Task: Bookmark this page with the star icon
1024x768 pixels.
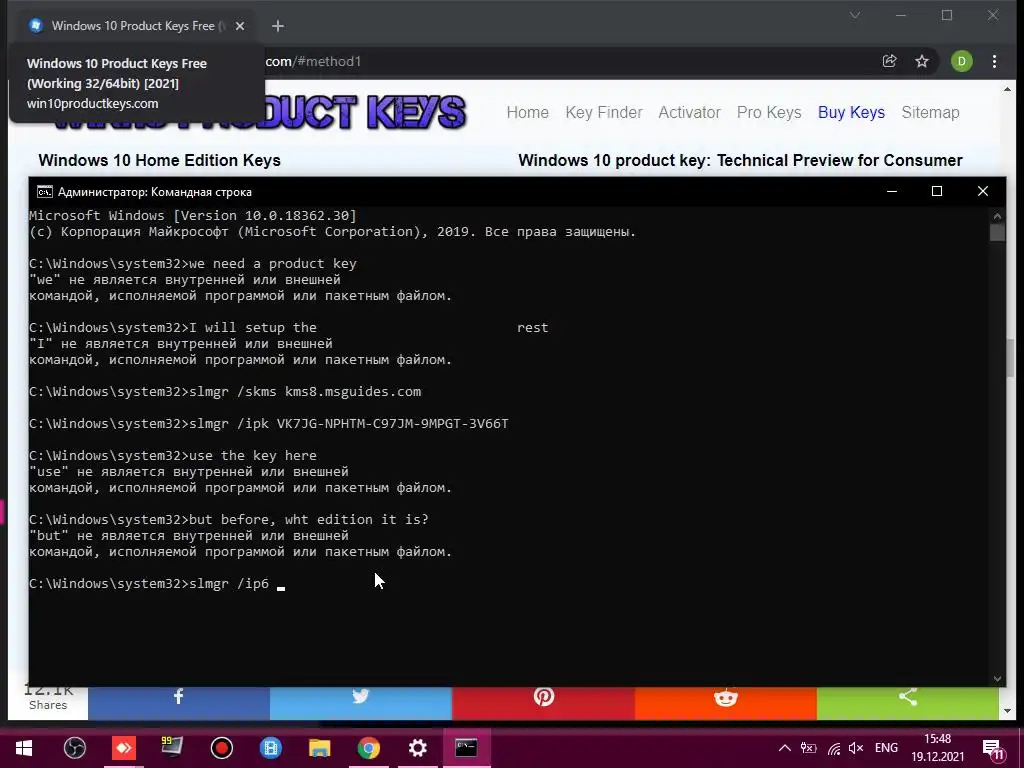Action: click(x=921, y=61)
